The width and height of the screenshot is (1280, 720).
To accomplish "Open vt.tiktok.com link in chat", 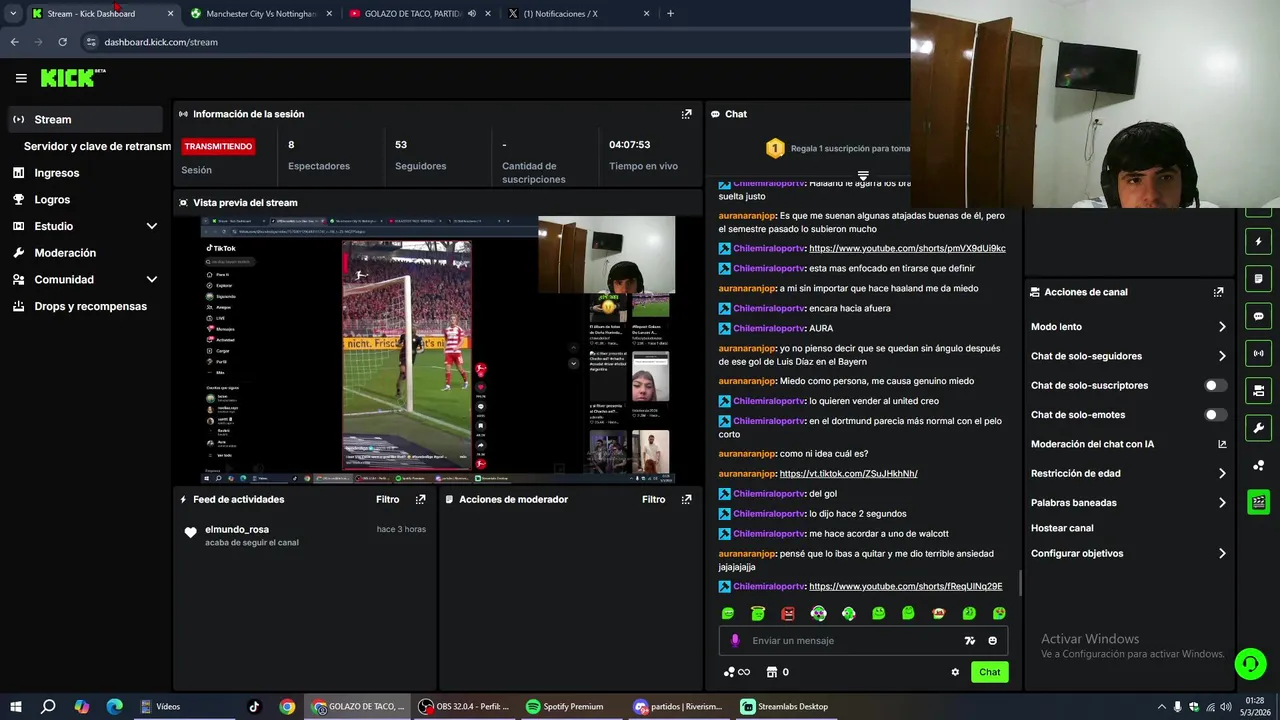I will point(848,474).
